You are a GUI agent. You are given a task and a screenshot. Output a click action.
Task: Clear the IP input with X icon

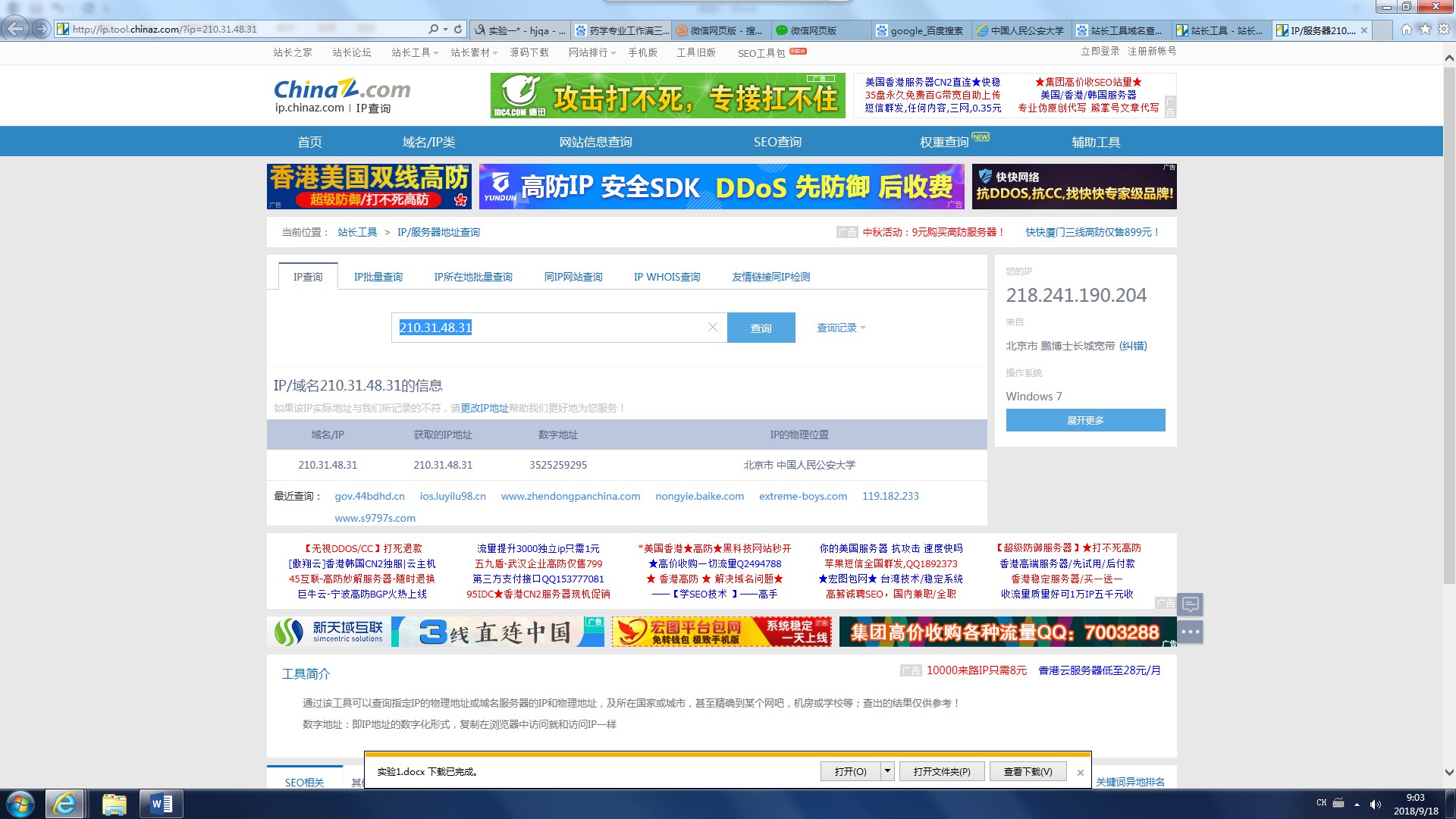pyautogui.click(x=712, y=327)
